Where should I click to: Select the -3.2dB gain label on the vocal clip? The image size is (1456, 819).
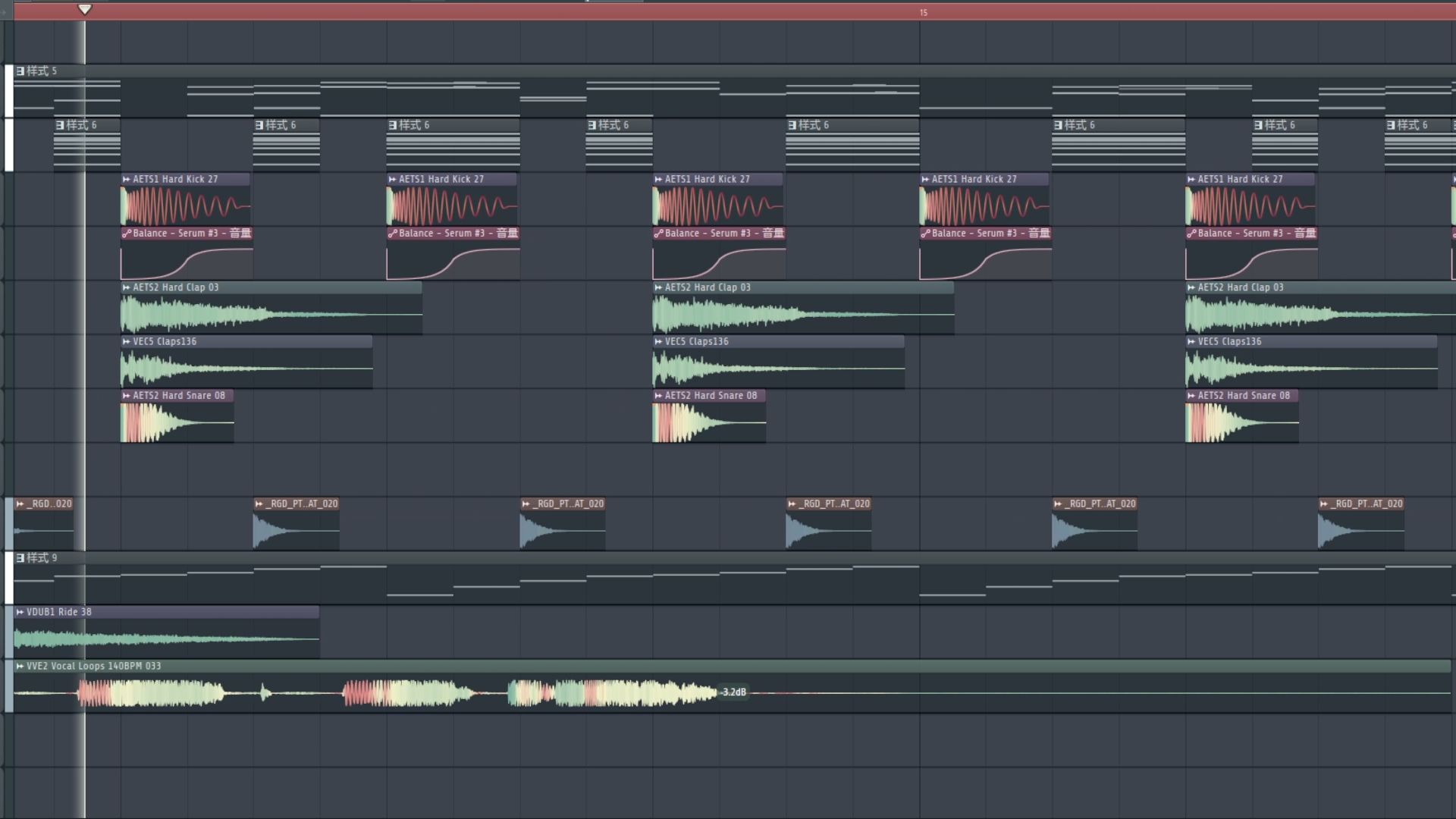(733, 692)
